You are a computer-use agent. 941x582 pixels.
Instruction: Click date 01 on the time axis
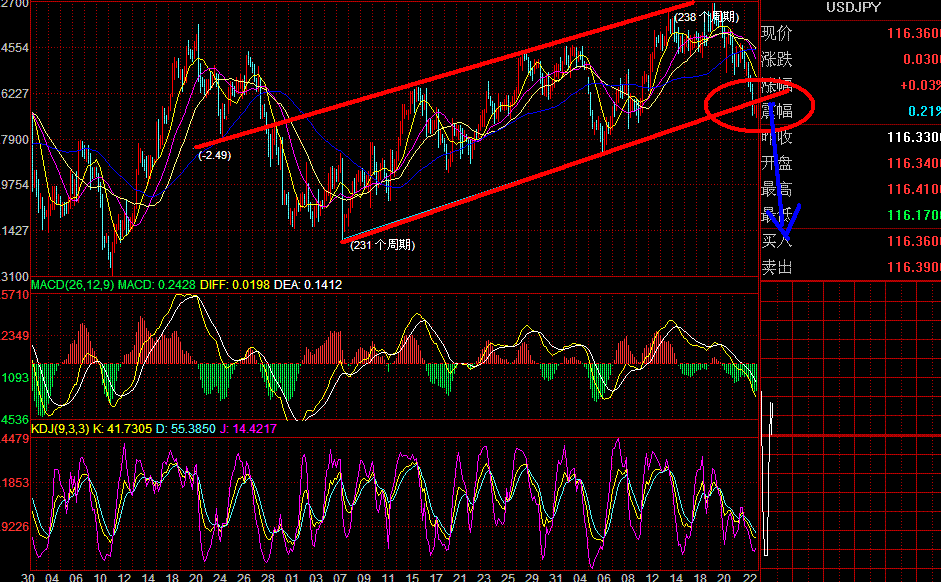292,577
